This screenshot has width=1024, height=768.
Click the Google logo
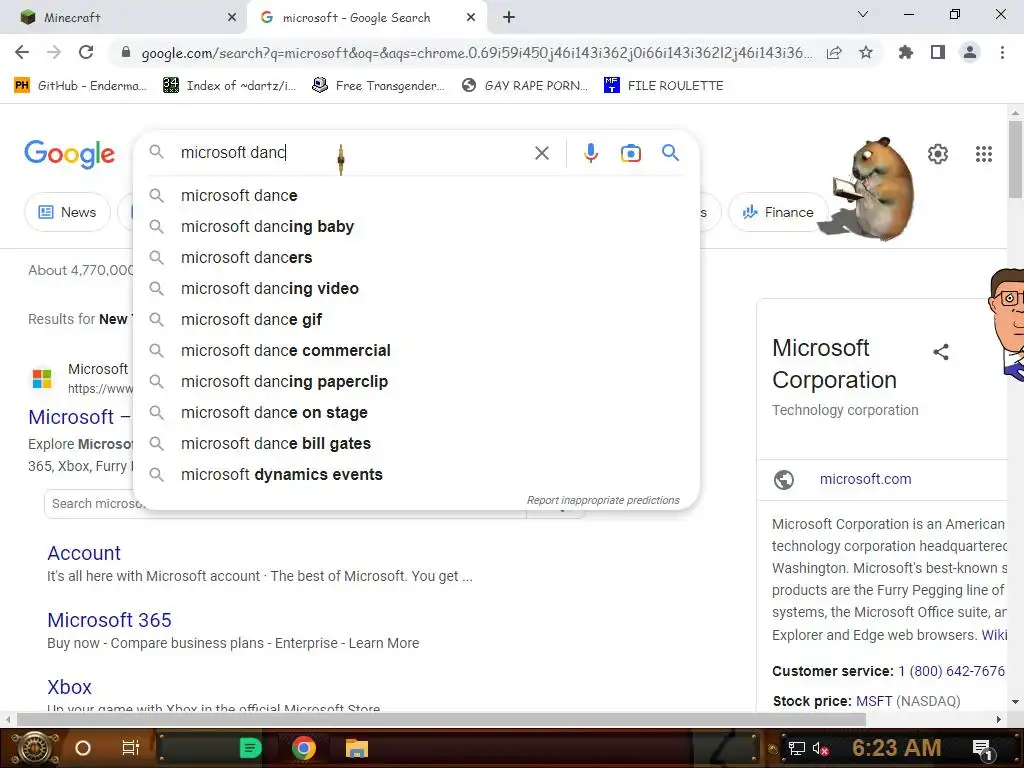pyautogui.click(x=69, y=154)
